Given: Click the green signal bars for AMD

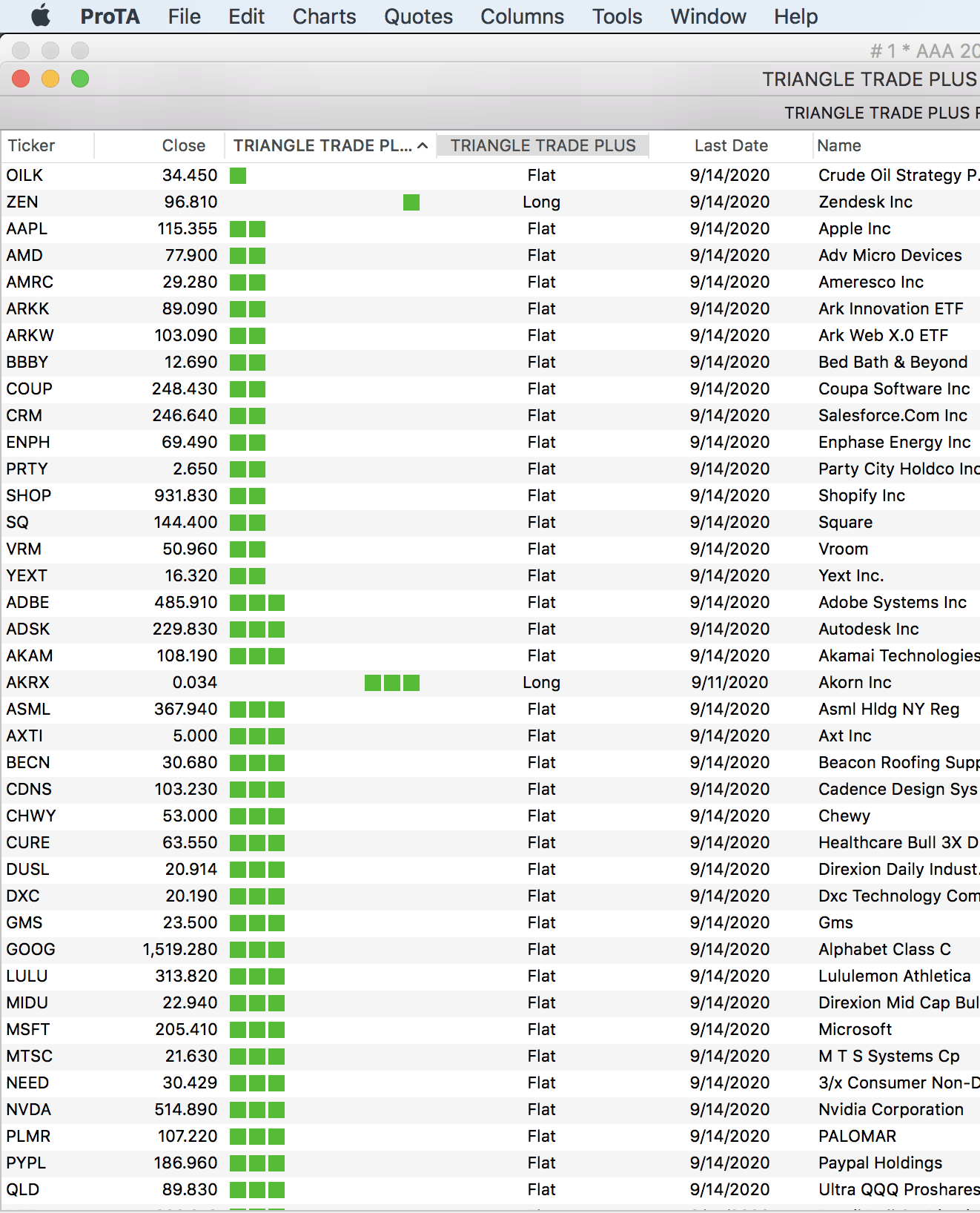Looking at the screenshot, I should pyautogui.click(x=248, y=256).
